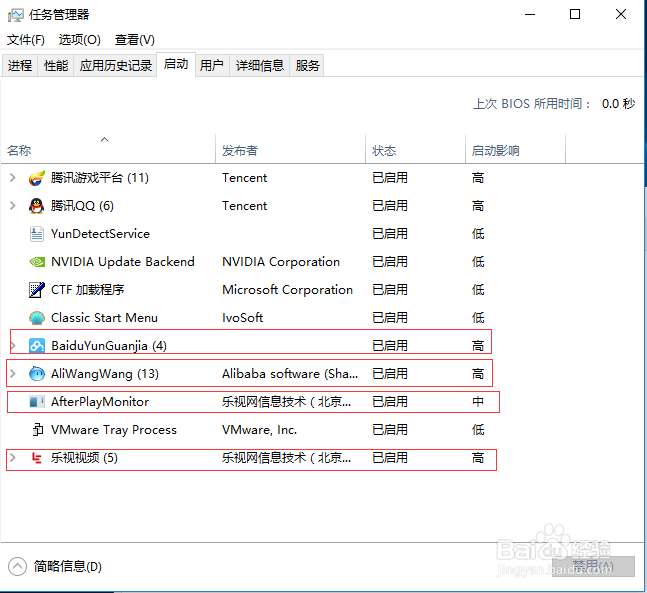The image size is (647, 593).
Task: Sort by the 发布者 column header
Action: coord(290,150)
